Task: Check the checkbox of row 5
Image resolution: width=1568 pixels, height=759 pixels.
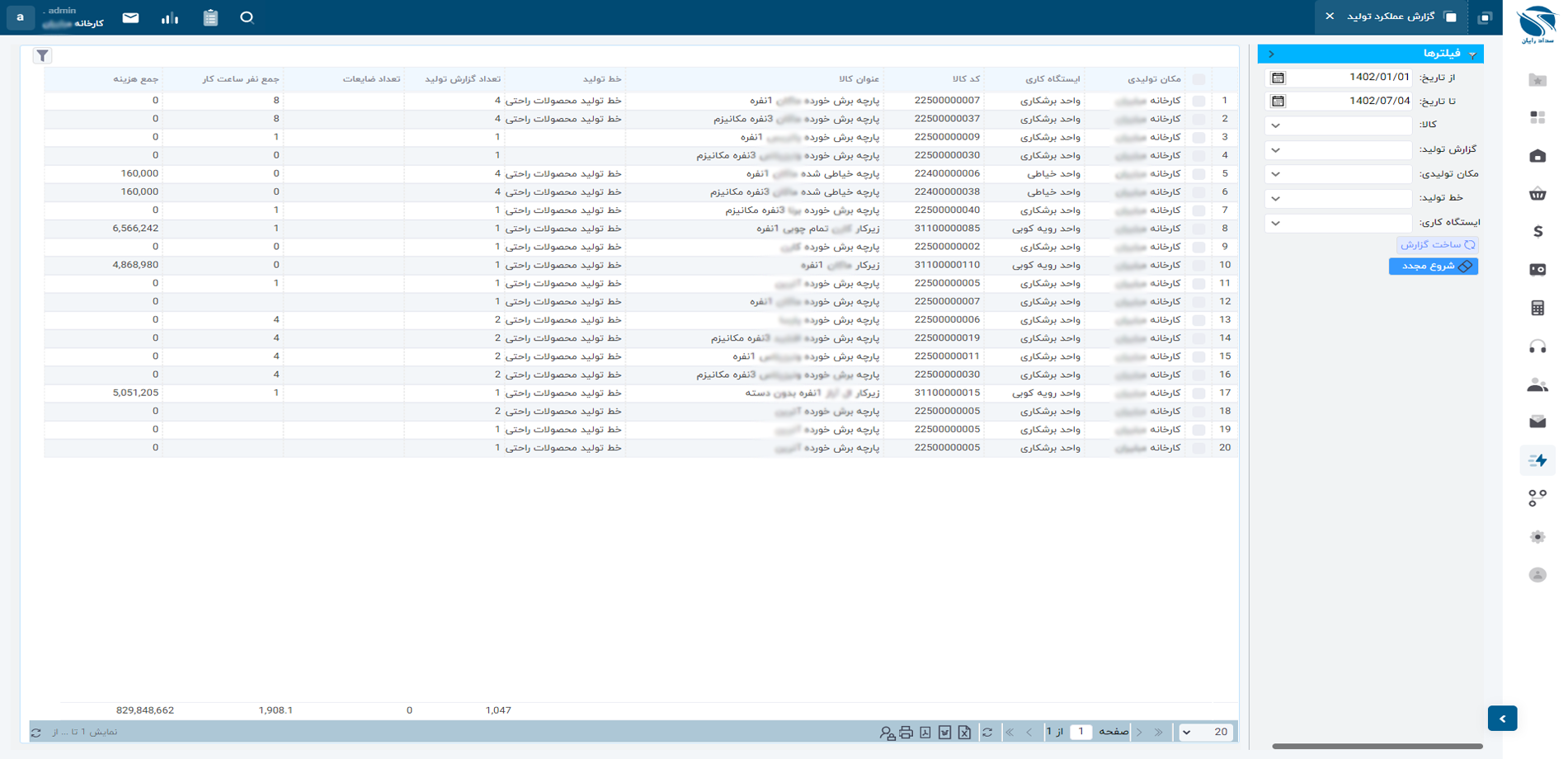Action: 1198,174
